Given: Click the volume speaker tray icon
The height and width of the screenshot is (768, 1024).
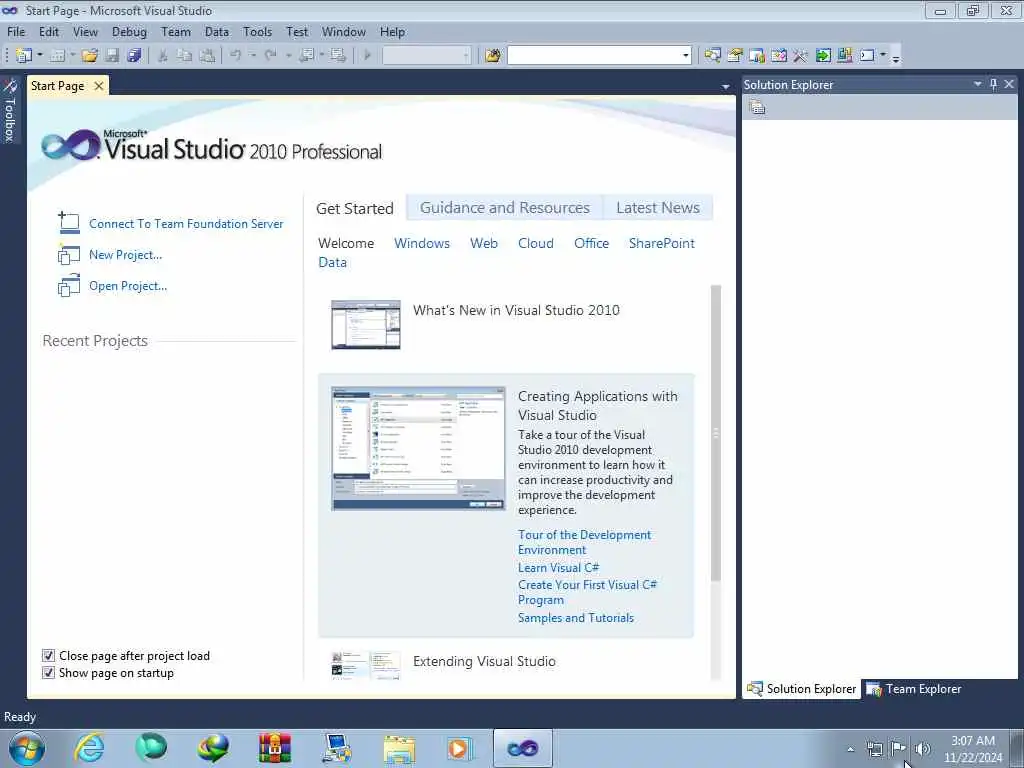Looking at the screenshot, I should tap(922, 749).
